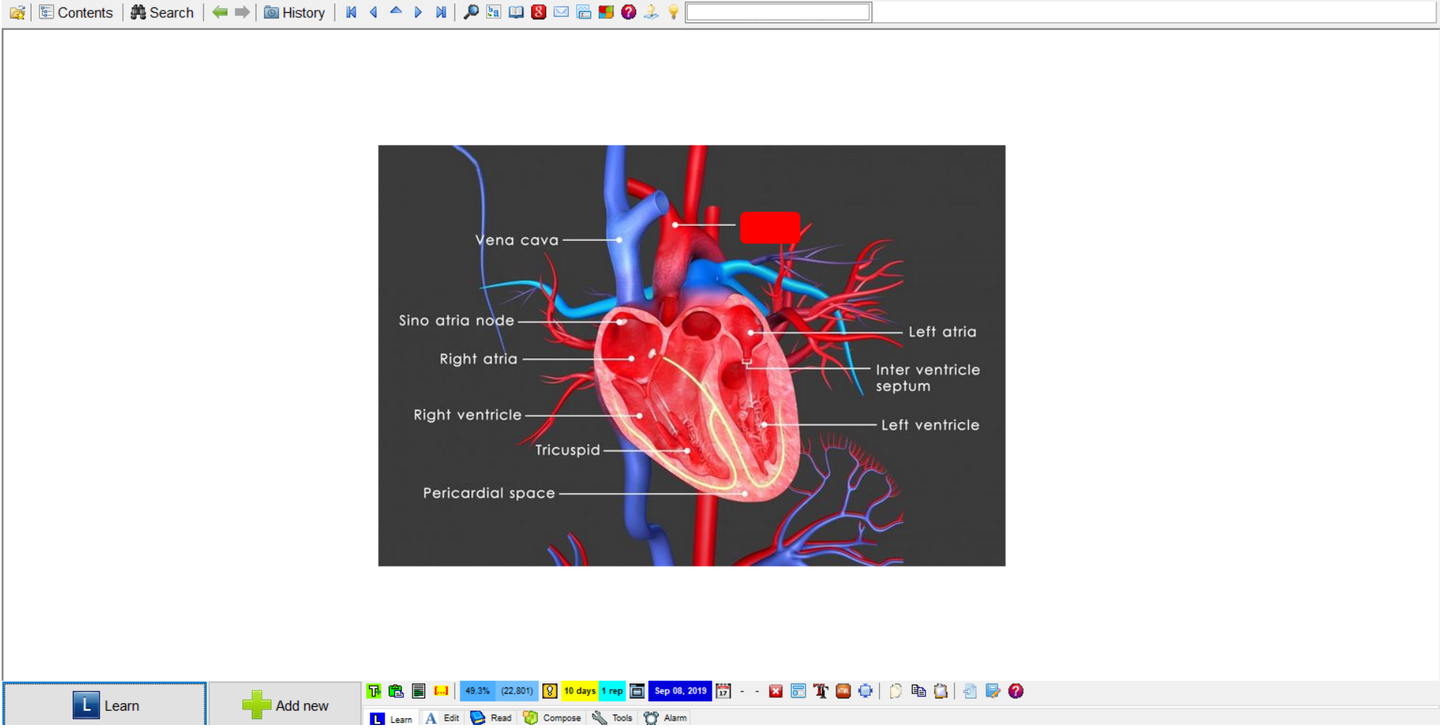Click the red X delete icon
This screenshot has width=1440, height=728.
click(x=776, y=691)
